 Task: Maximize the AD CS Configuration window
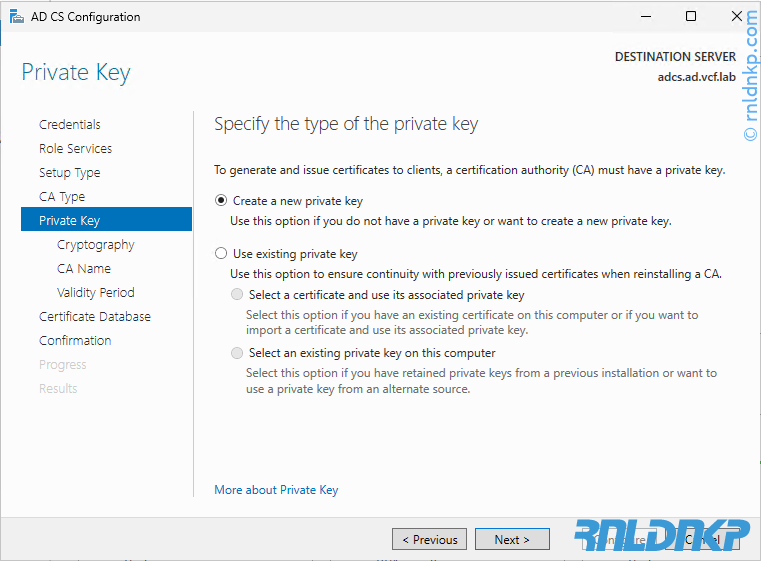coord(691,16)
